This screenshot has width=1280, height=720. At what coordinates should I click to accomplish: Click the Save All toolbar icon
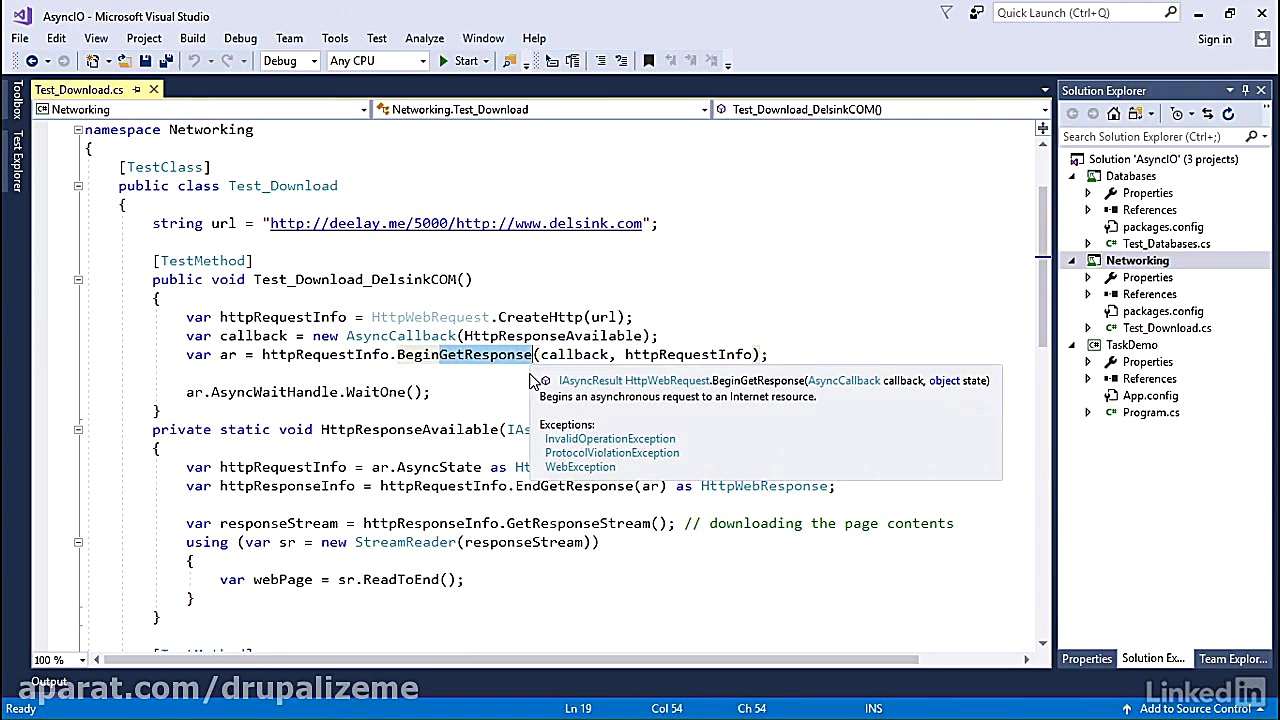click(x=166, y=61)
